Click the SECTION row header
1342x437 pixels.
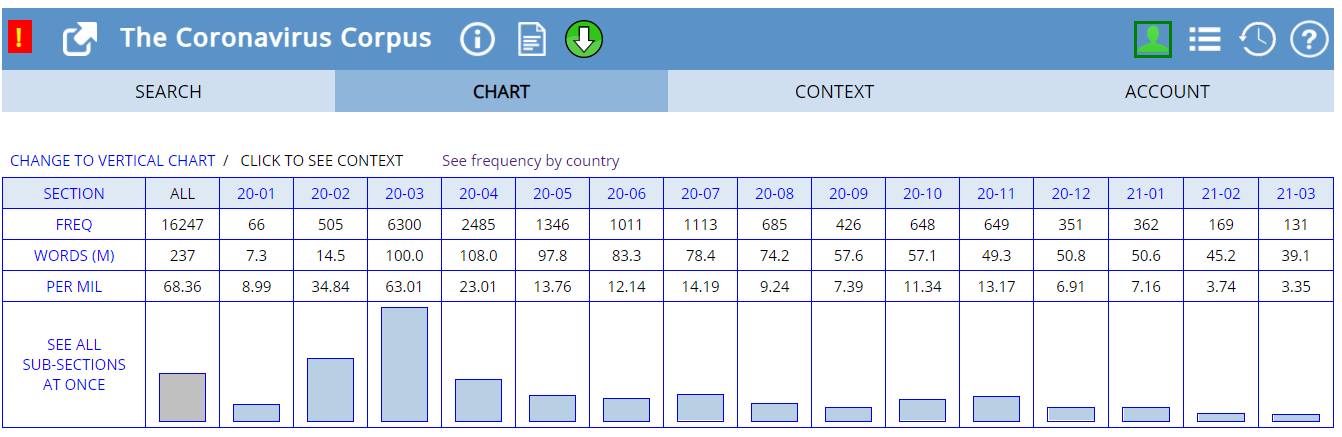[74, 193]
